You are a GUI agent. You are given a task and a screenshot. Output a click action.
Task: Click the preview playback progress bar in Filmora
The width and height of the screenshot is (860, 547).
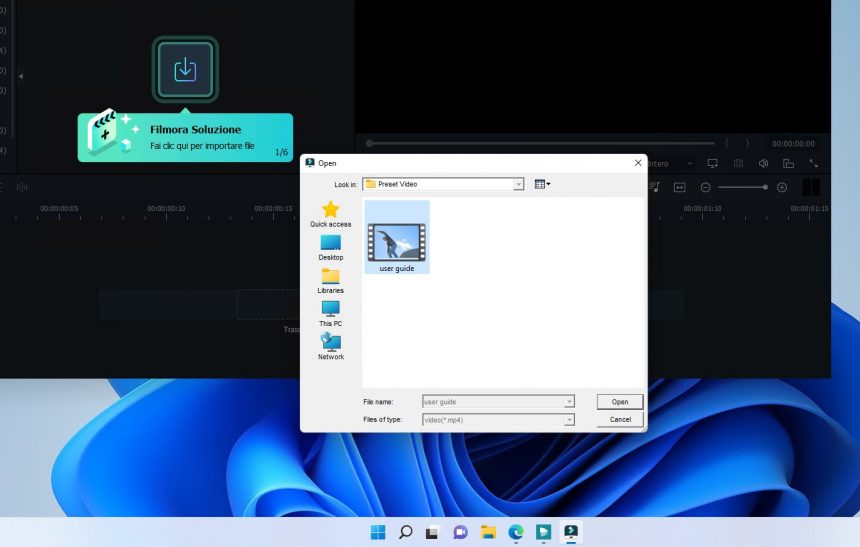541,143
